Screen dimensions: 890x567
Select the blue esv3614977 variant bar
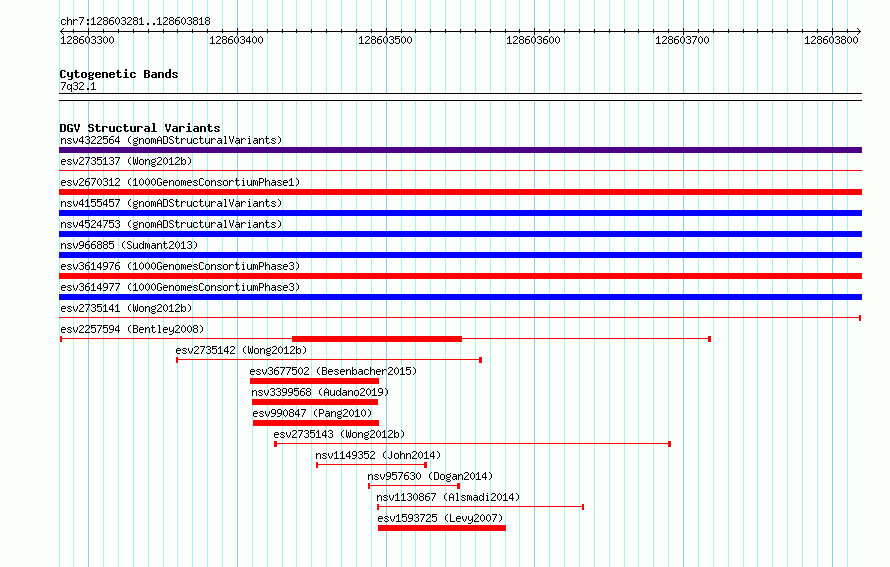pyautogui.click(x=460, y=297)
